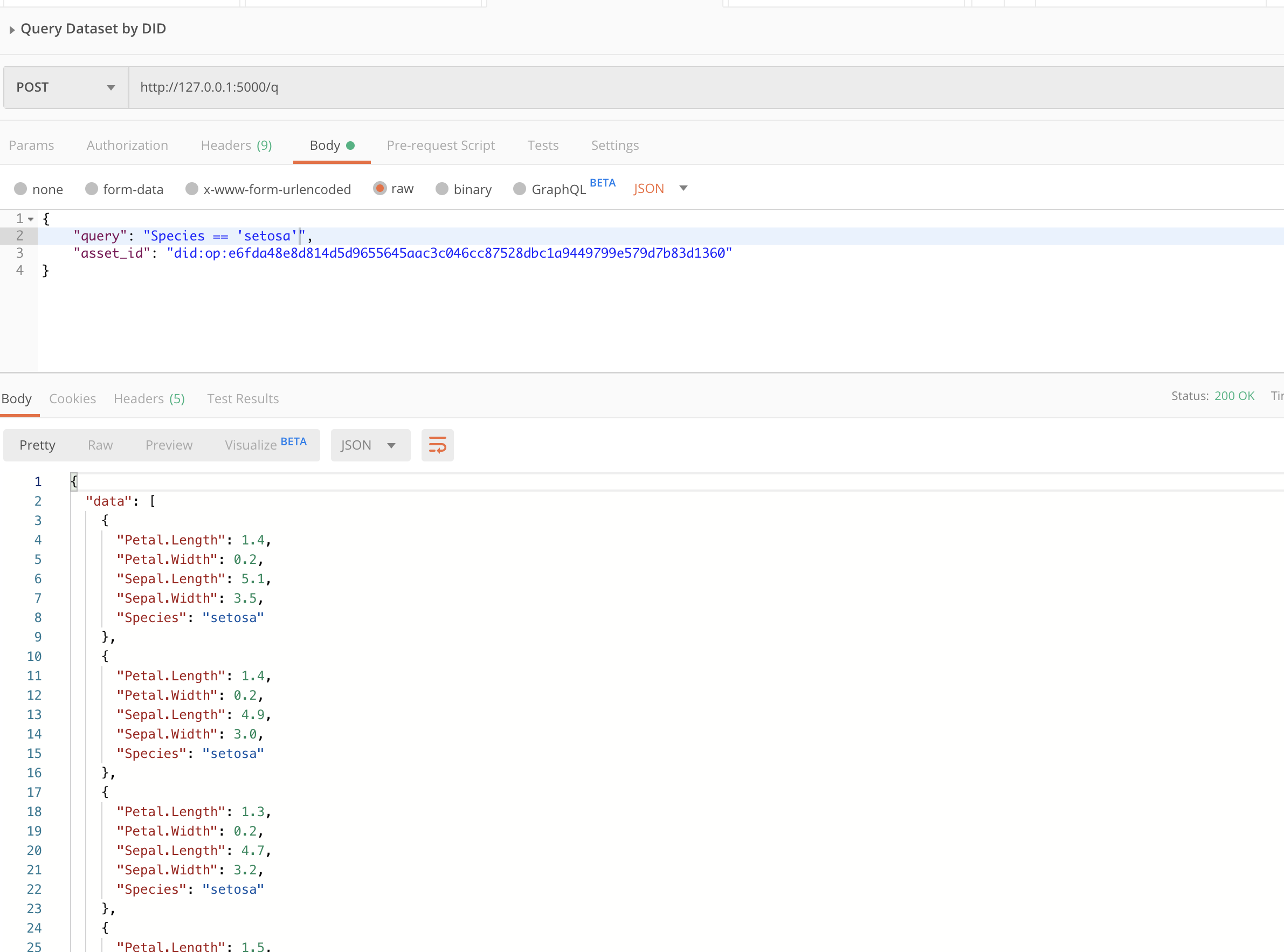The width and height of the screenshot is (1284, 952).
Task: Select the none body radio button
Action: point(20,189)
